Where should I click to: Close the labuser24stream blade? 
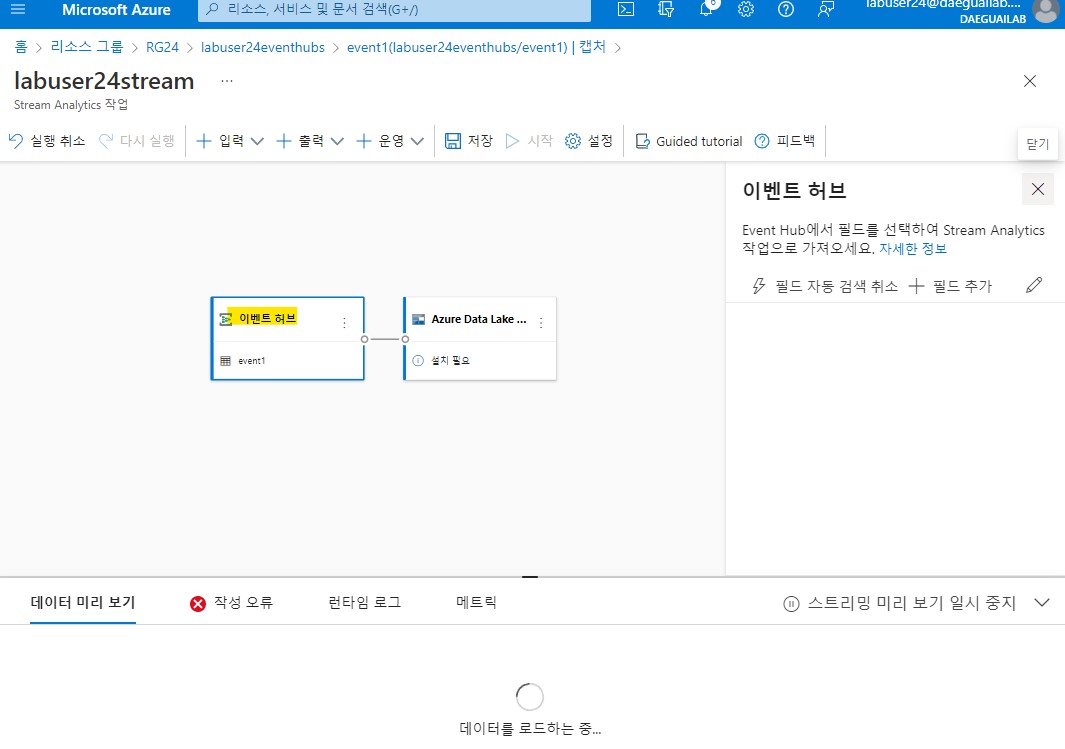click(x=1030, y=81)
